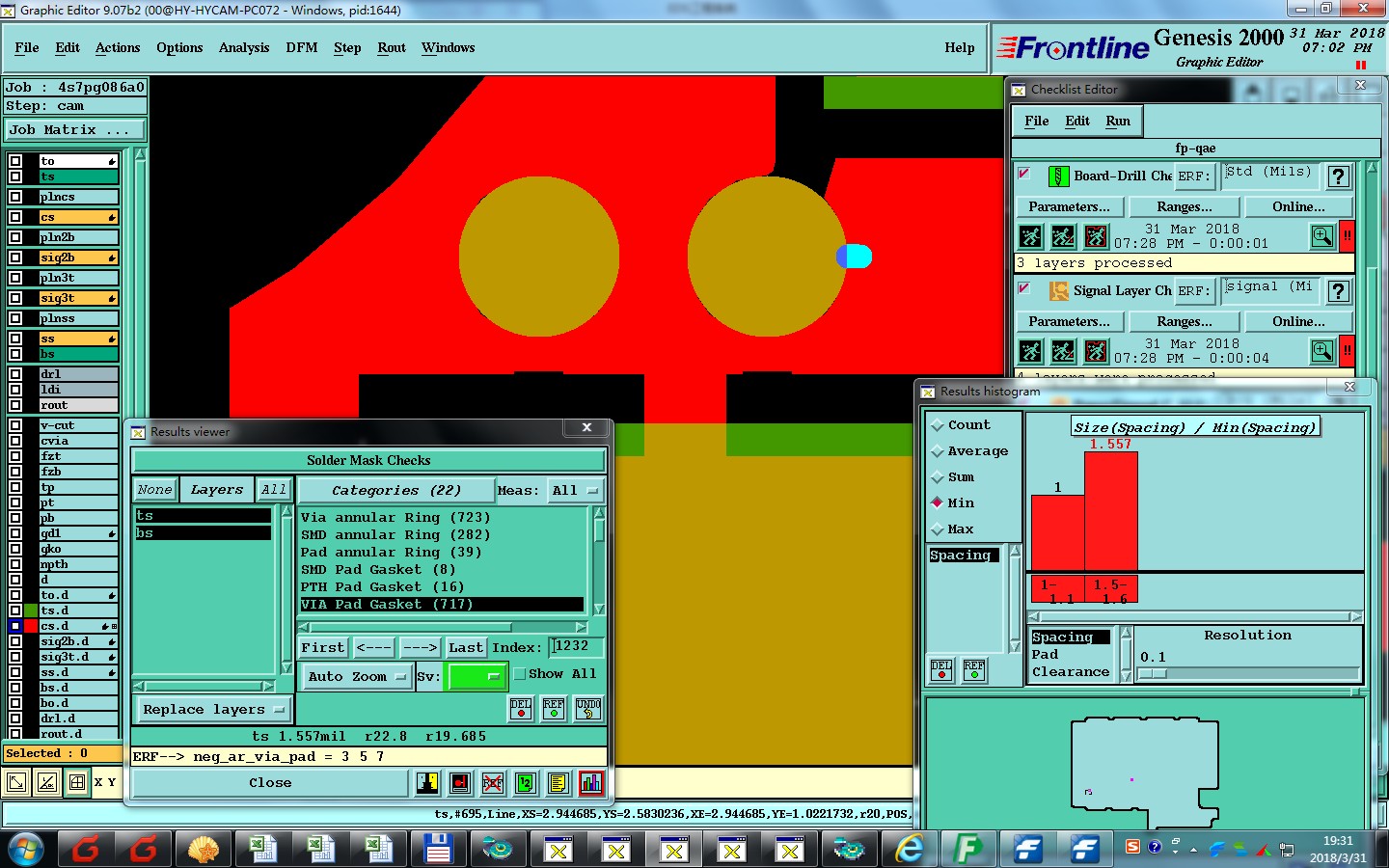1389x868 pixels.
Task: Click Board-Drill Check second running-man icon
Action: (x=1063, y=236)
